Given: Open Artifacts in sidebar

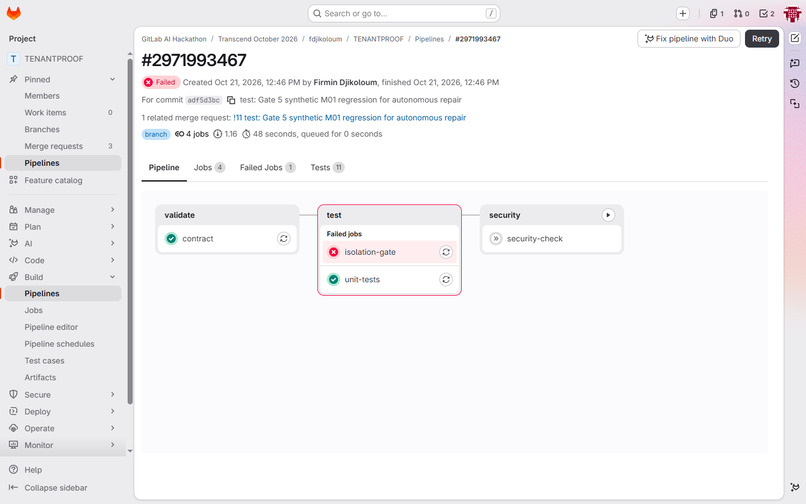Looking at the screenshot, I should pos(63,377).
